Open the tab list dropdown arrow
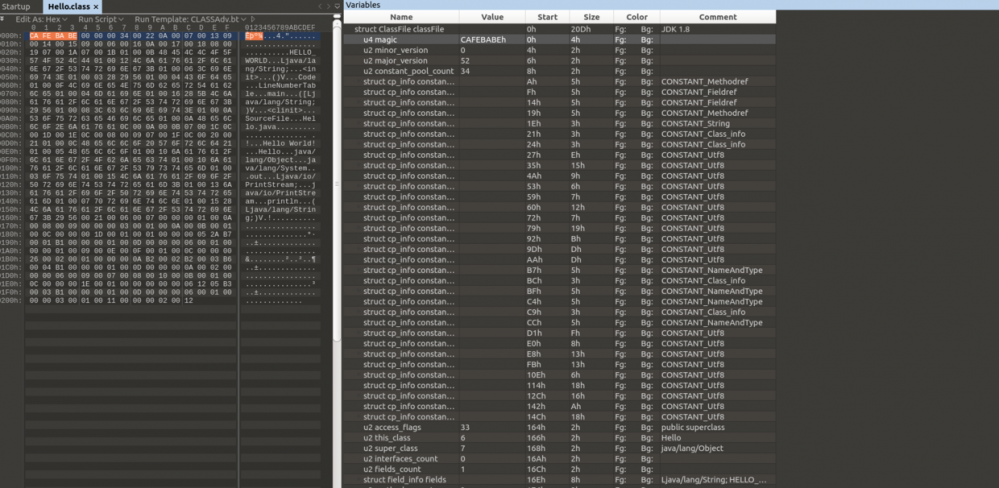Screen dimensions: 999x488 (x=337, y=7)
